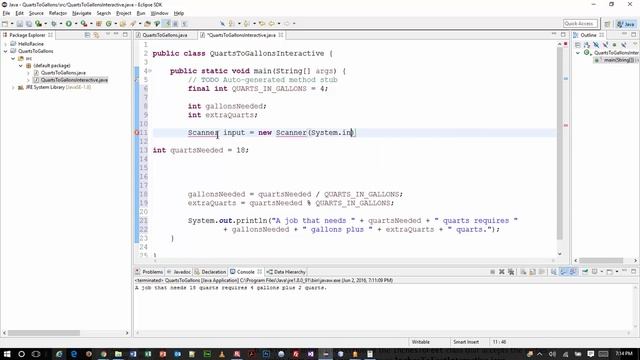640x360 pixels.
Task: Open the Navigate menu
Action: point(82,13)
